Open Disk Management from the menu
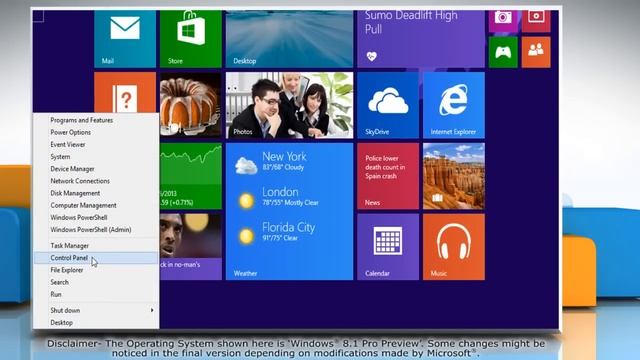This screenshot has height=360, width=640. tap(96, 193)
